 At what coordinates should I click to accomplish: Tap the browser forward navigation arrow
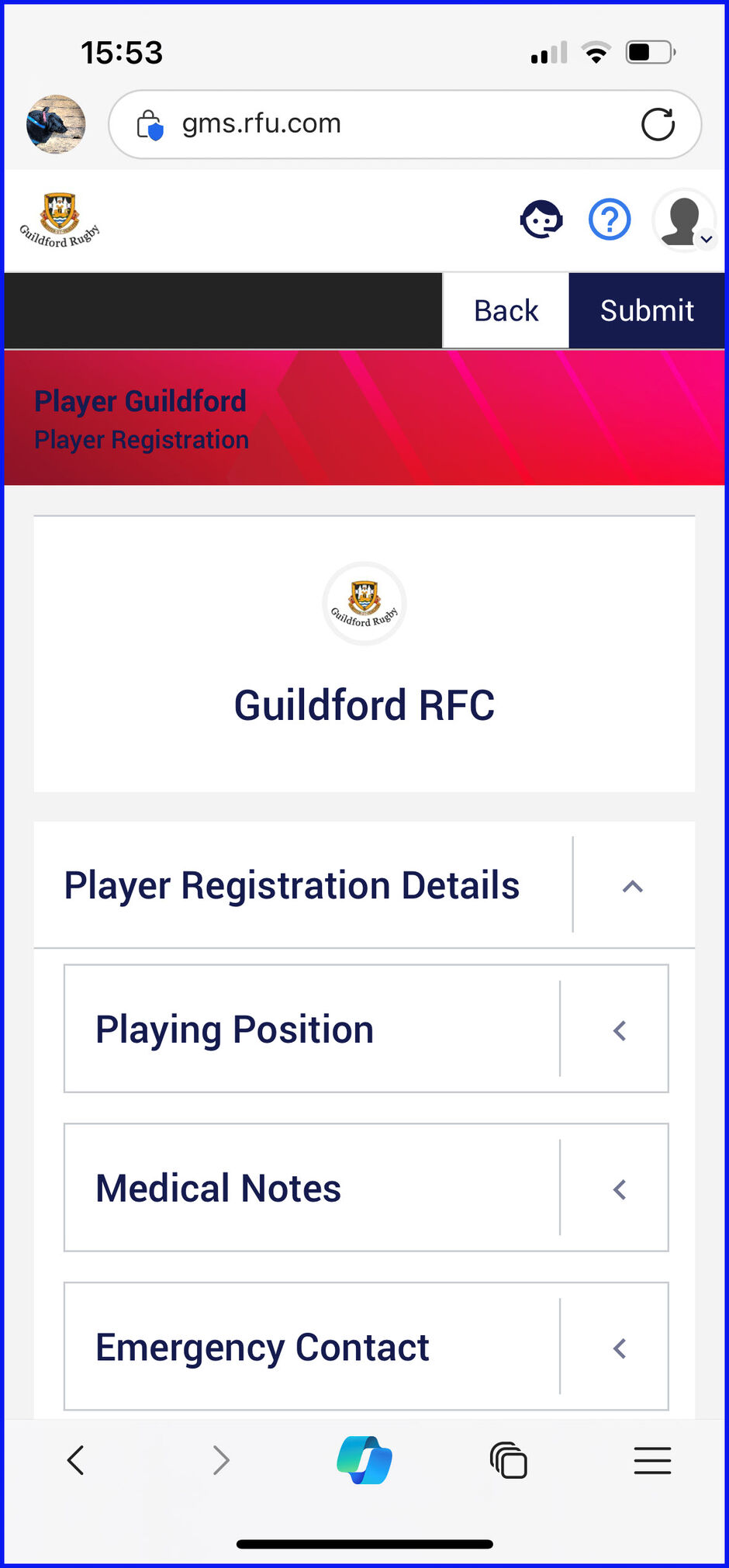pos(221,1460)
